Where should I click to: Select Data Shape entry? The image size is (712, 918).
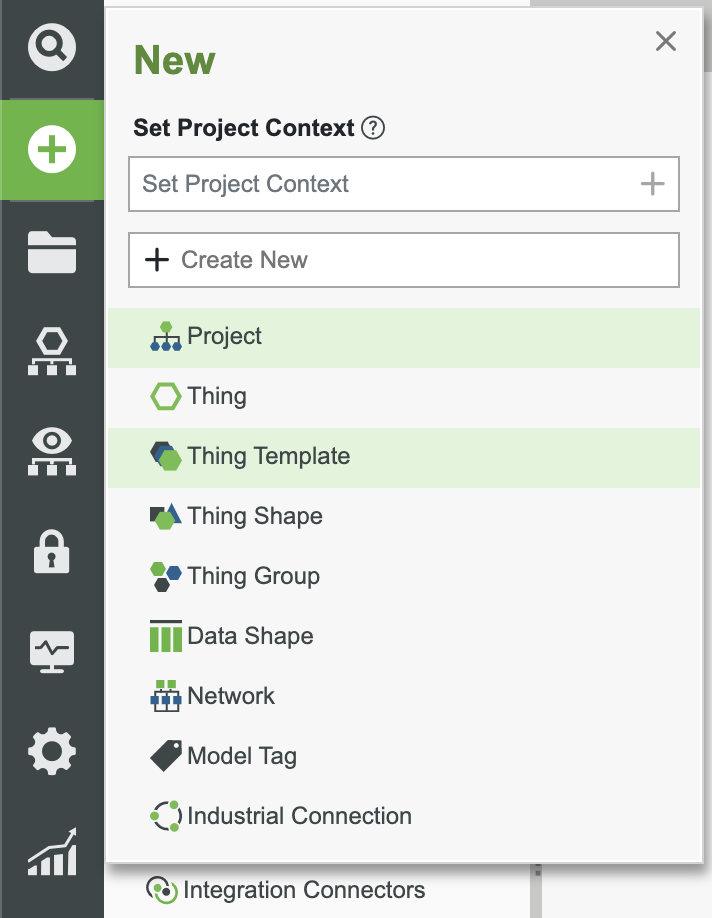point(249,637)
